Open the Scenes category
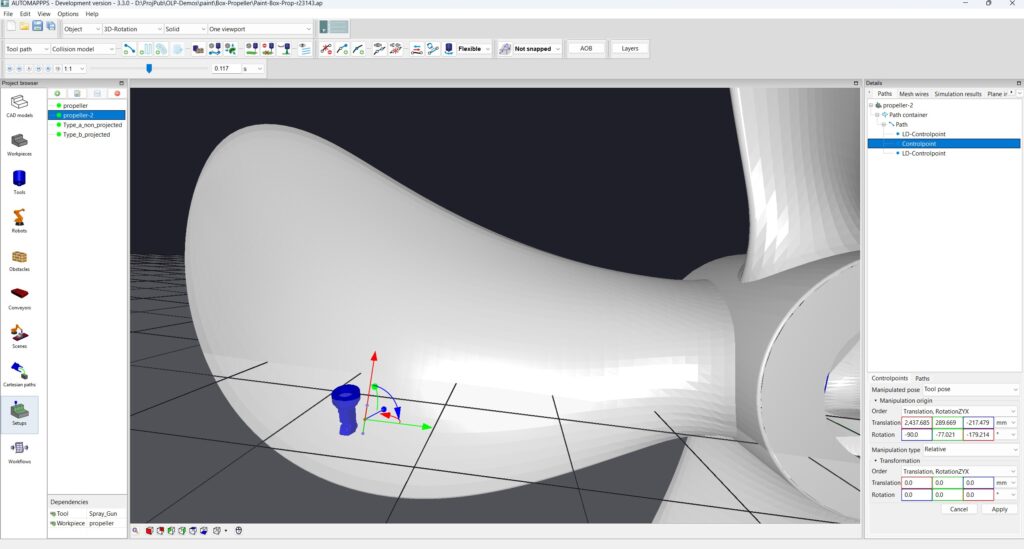Viewport: 1024px width, 549px height. [x=19, y=337]
